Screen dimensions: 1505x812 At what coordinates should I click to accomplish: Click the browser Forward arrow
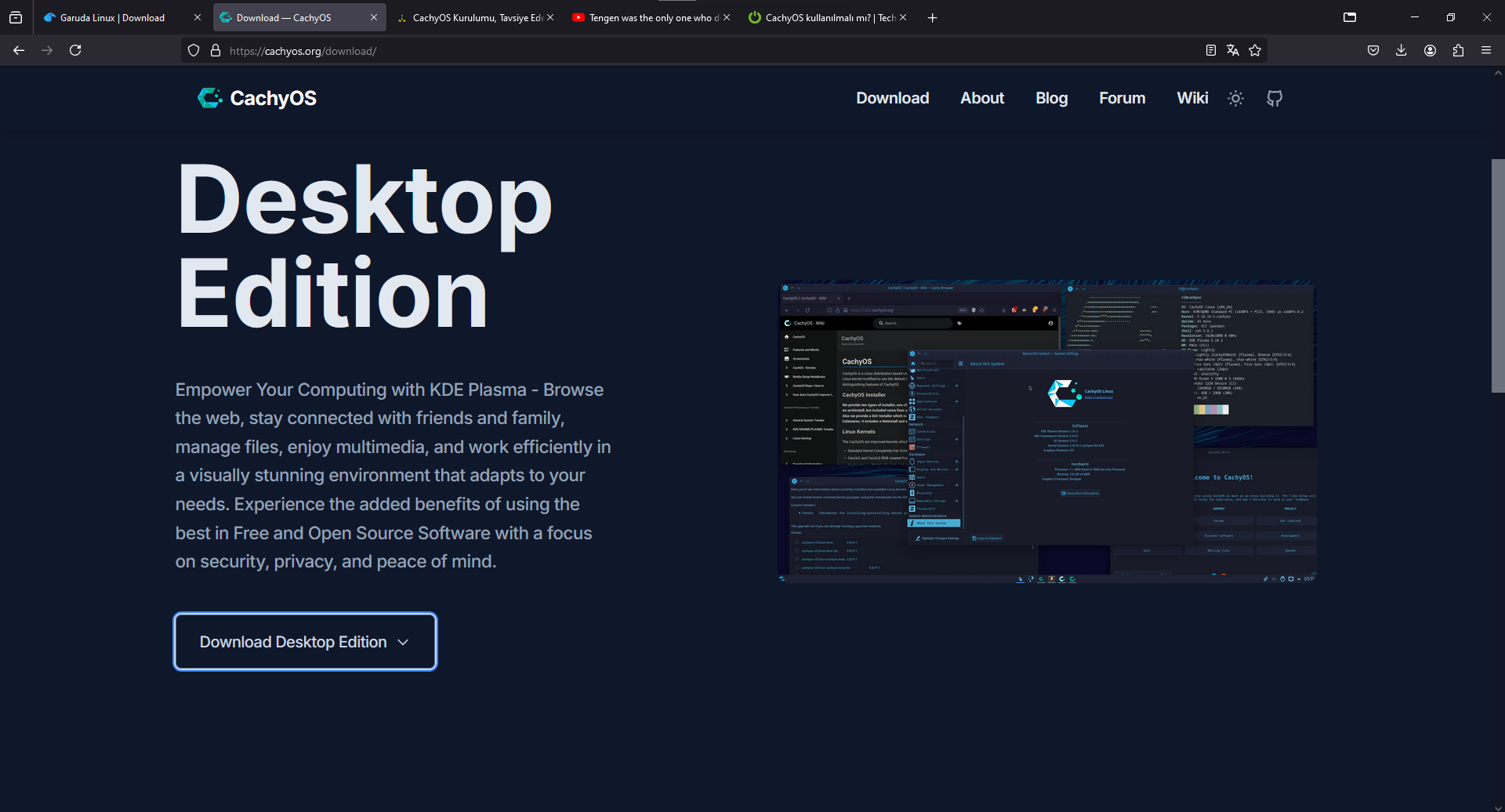click(x=47, y=50)
